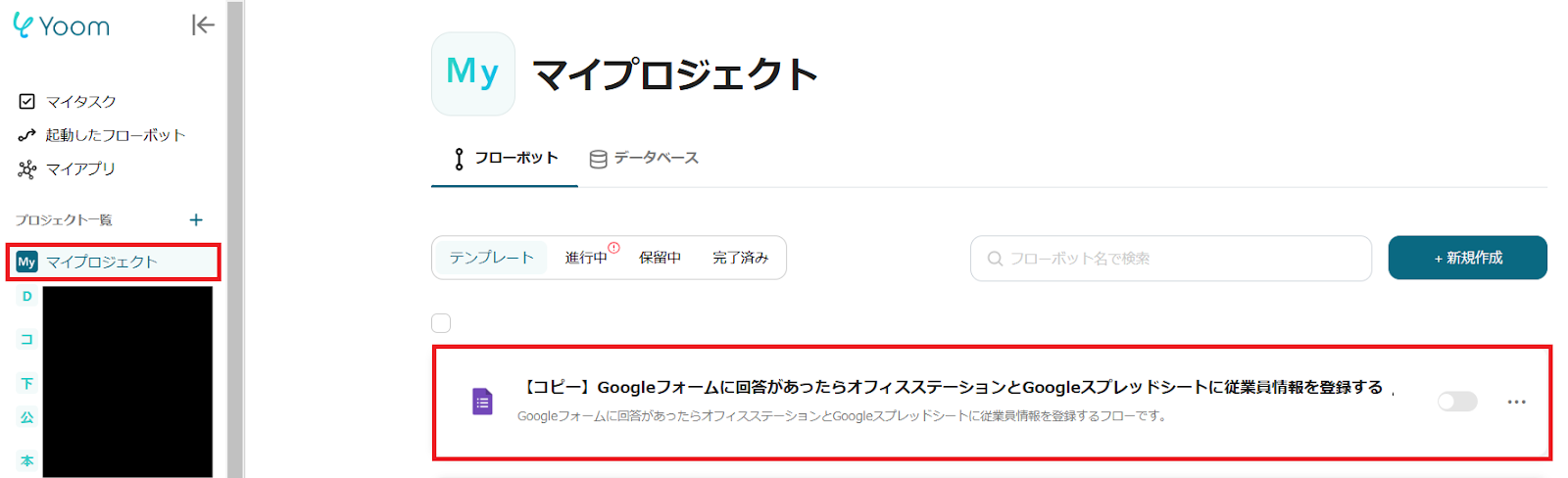Select the project with D icon
Screen dimensions: 1568x478
coord(26,296)
